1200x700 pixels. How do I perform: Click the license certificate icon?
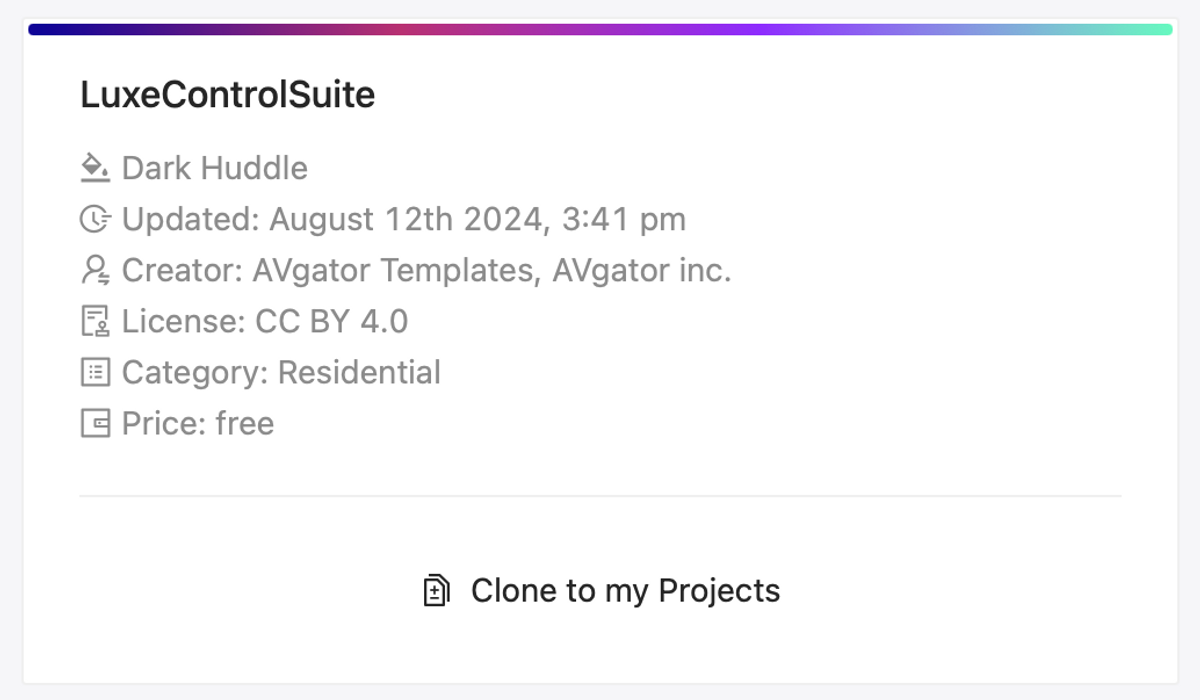point(95,321)
